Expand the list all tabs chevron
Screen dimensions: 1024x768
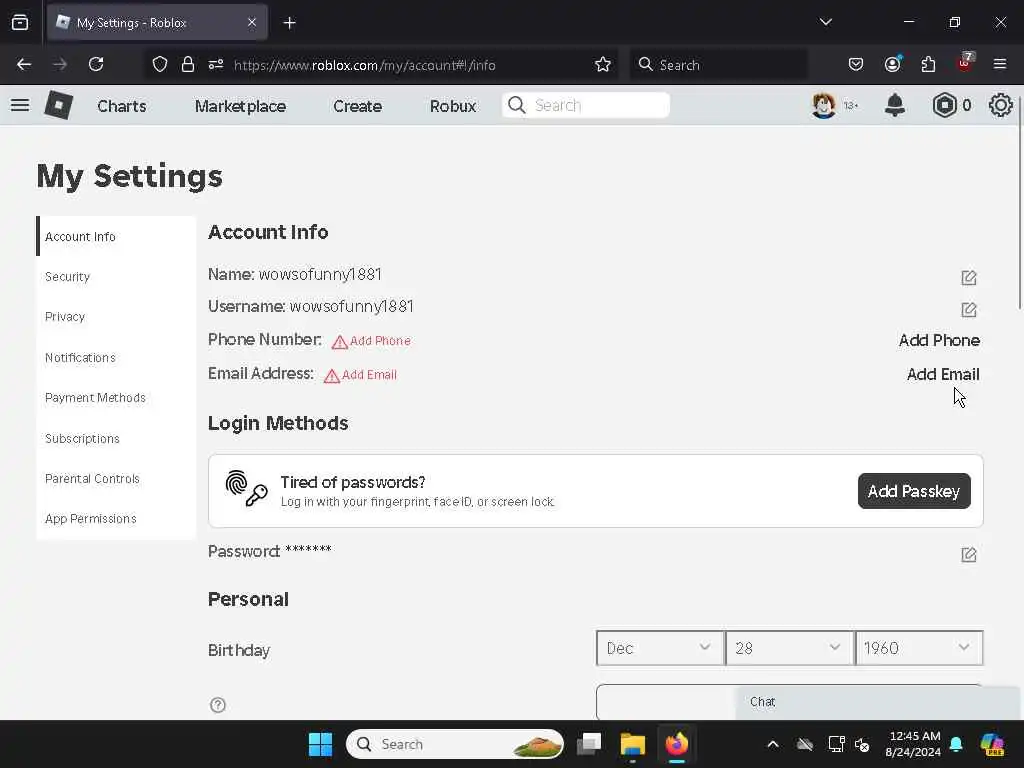click(x=825, y=22)
